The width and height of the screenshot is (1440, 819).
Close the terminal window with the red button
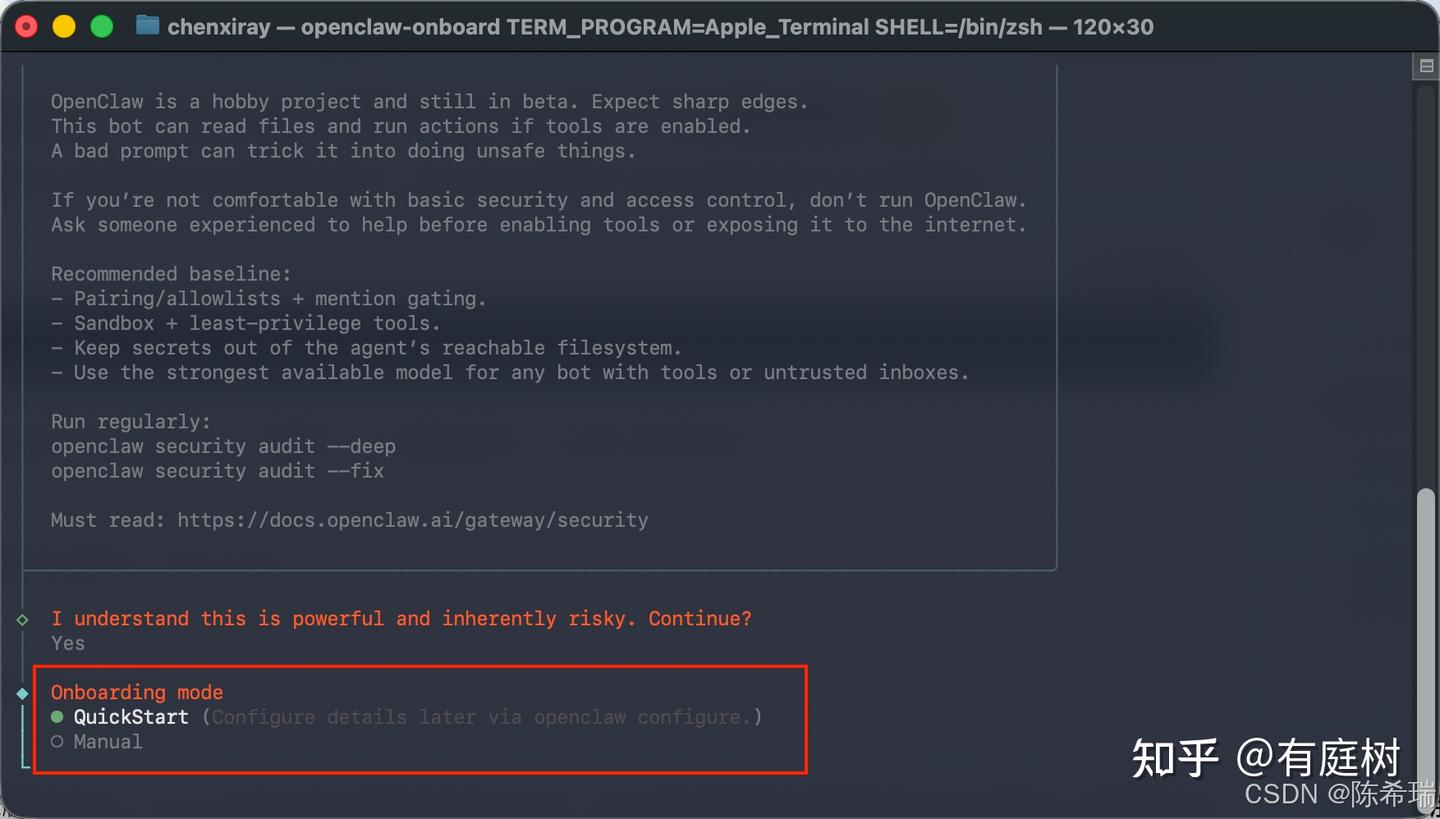click(x=27, y=27)
